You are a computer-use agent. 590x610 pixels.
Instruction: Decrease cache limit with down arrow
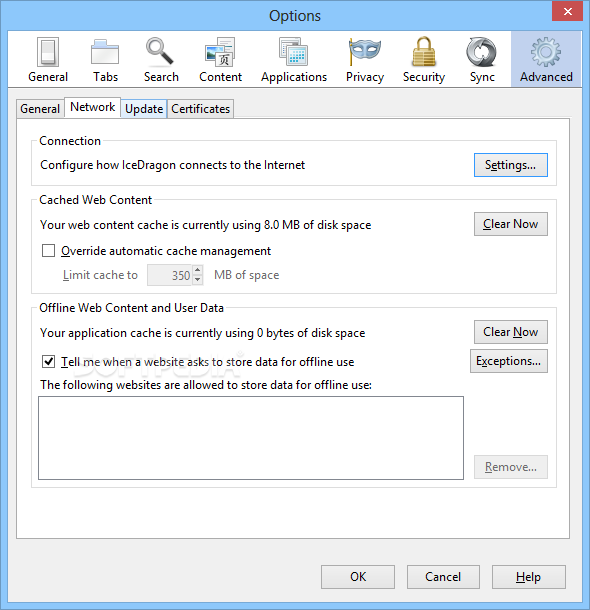(x=198, y=280)
